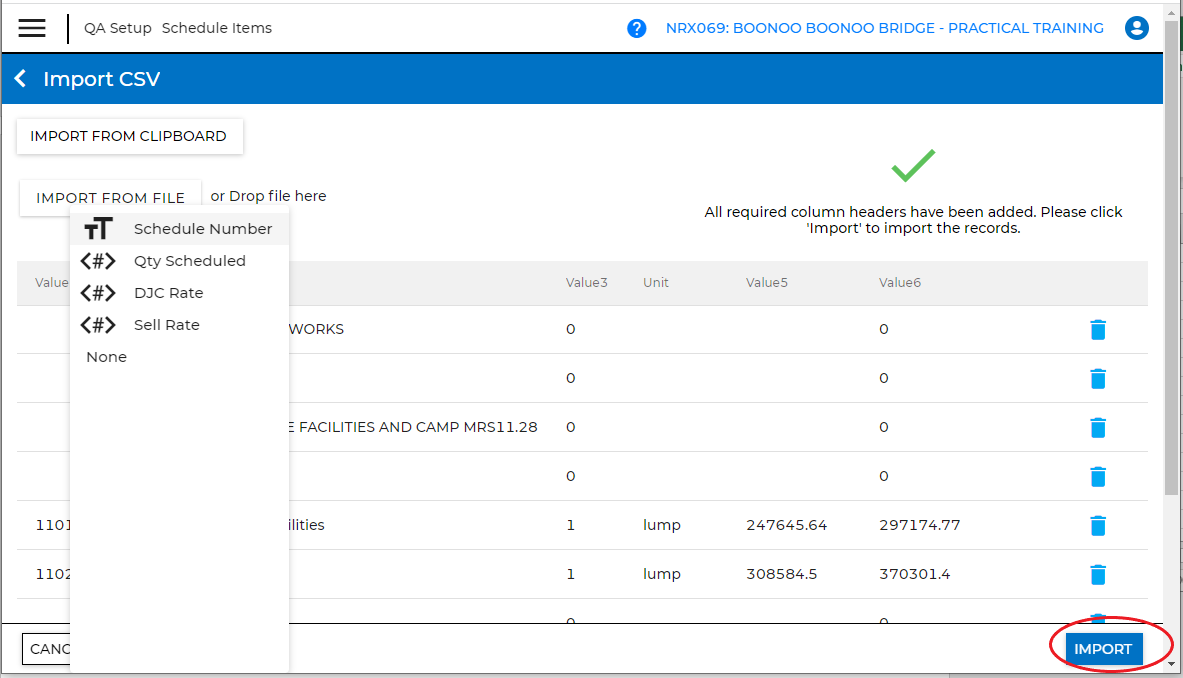Screen dimensions: 1183x678
Task: Click the back arrow beside Import CSV
Action: (x=19, y=77)
